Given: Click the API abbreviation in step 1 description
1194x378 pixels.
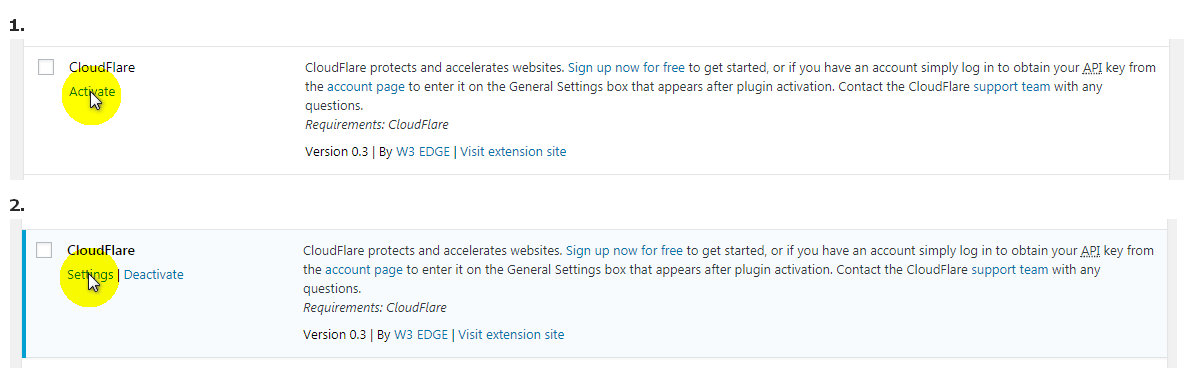Looking at the screenshot, I should (1092, 67).
